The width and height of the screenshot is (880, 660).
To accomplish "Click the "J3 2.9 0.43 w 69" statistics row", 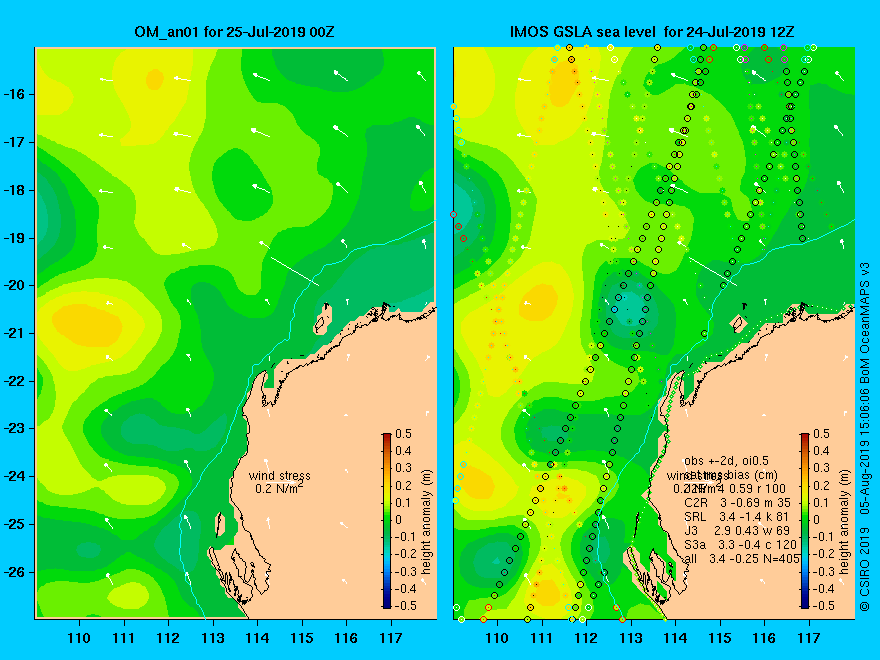I will click(737, 530).
